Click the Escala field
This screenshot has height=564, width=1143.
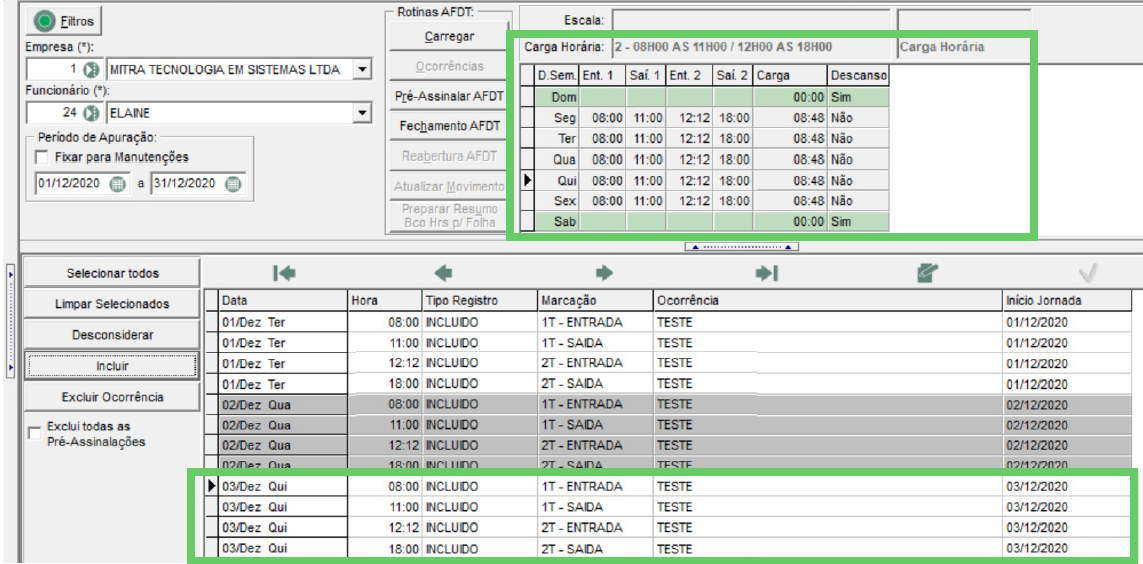click(751, 20)
